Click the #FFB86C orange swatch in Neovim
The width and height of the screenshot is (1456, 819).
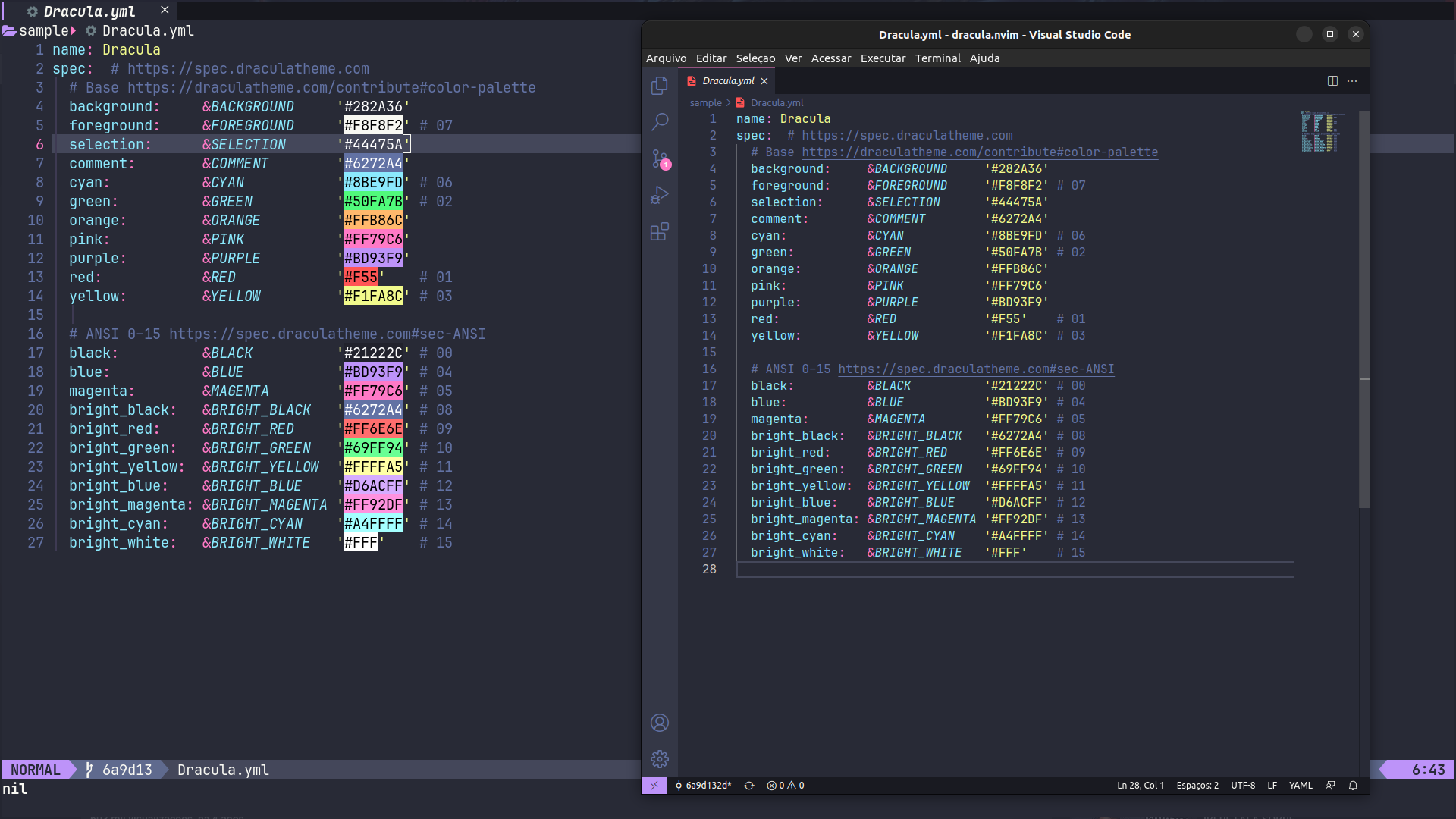373,221
